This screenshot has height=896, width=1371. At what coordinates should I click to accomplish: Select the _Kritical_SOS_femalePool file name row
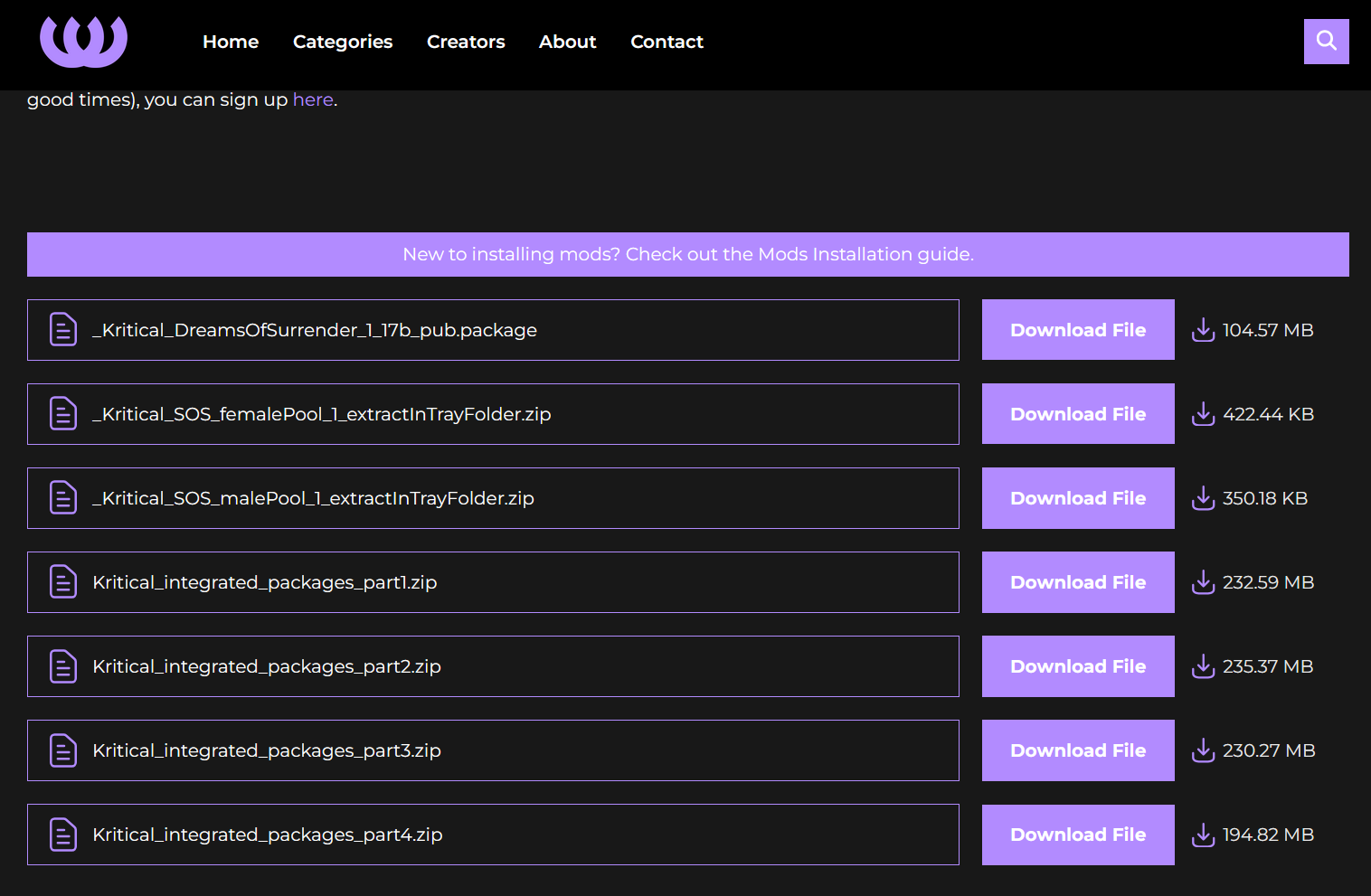coord(493,414)
